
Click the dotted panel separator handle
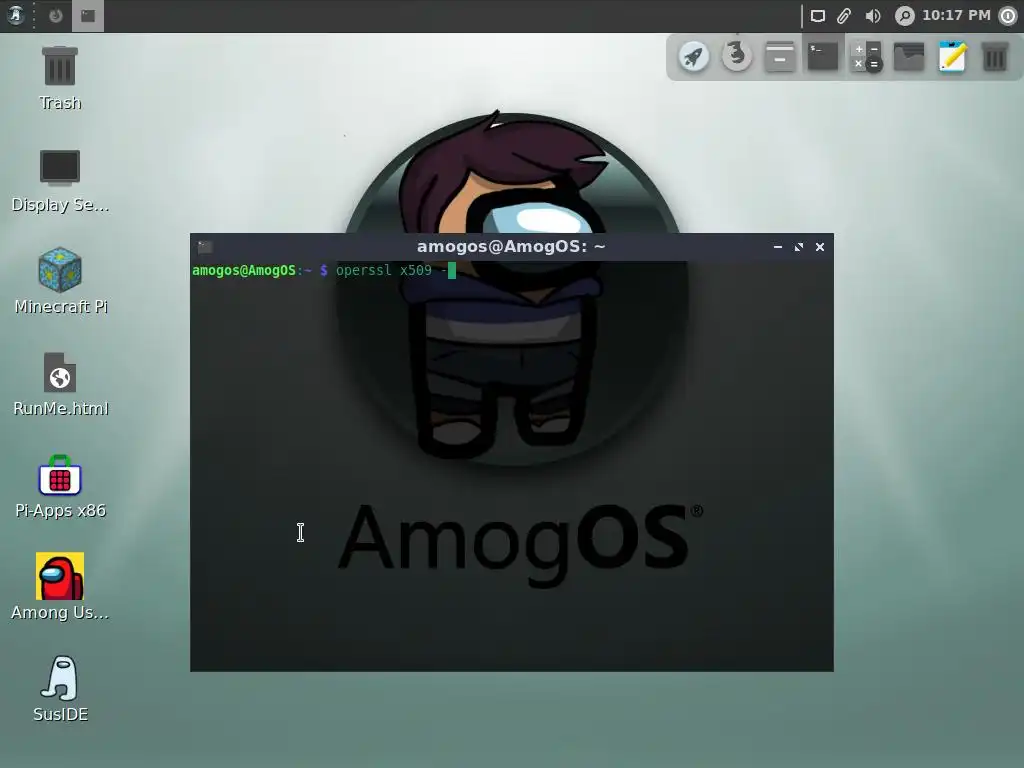tap(34, 16)
